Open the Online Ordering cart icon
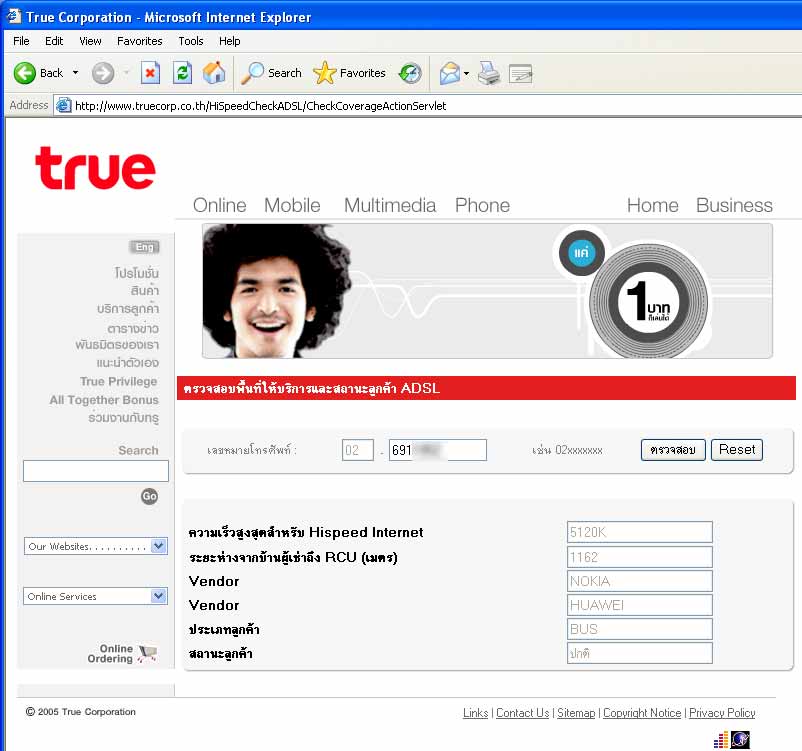 (147, 653)
